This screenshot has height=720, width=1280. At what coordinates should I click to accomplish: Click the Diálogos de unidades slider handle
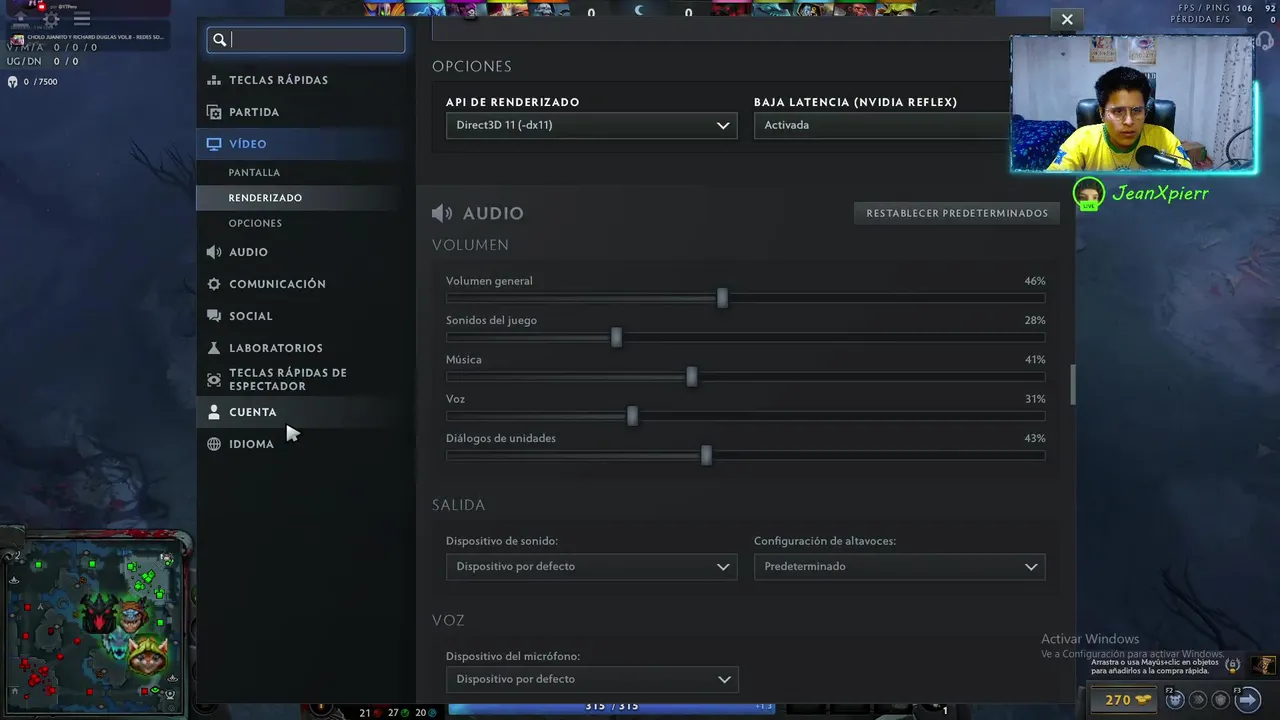point(706,456)
